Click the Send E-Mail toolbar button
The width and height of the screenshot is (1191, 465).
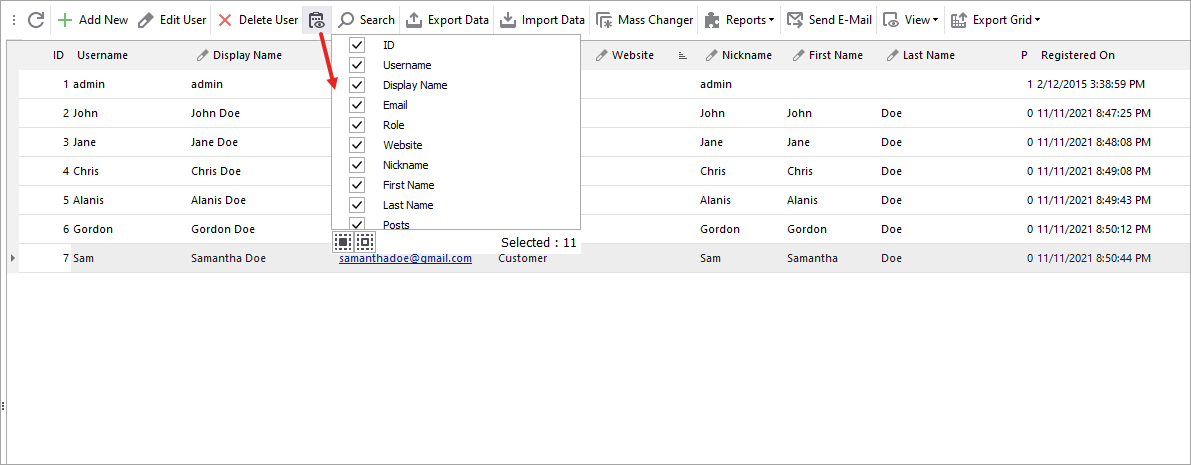[x=829, y=20]
